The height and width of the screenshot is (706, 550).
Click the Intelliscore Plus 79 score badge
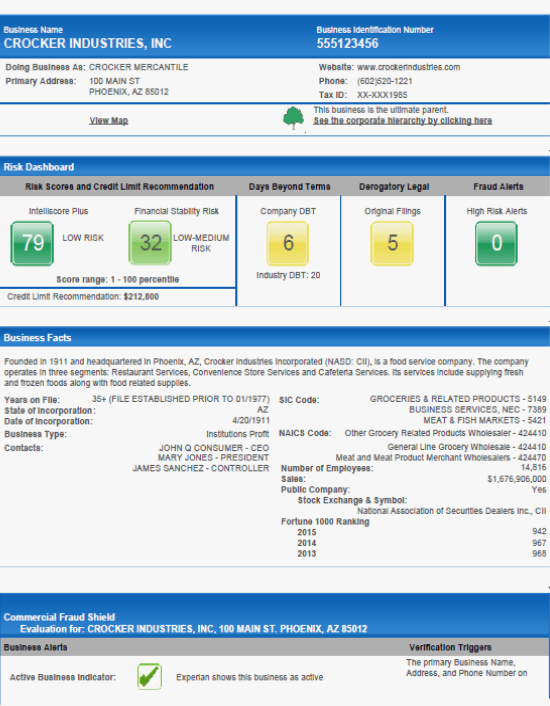[32, 243]
